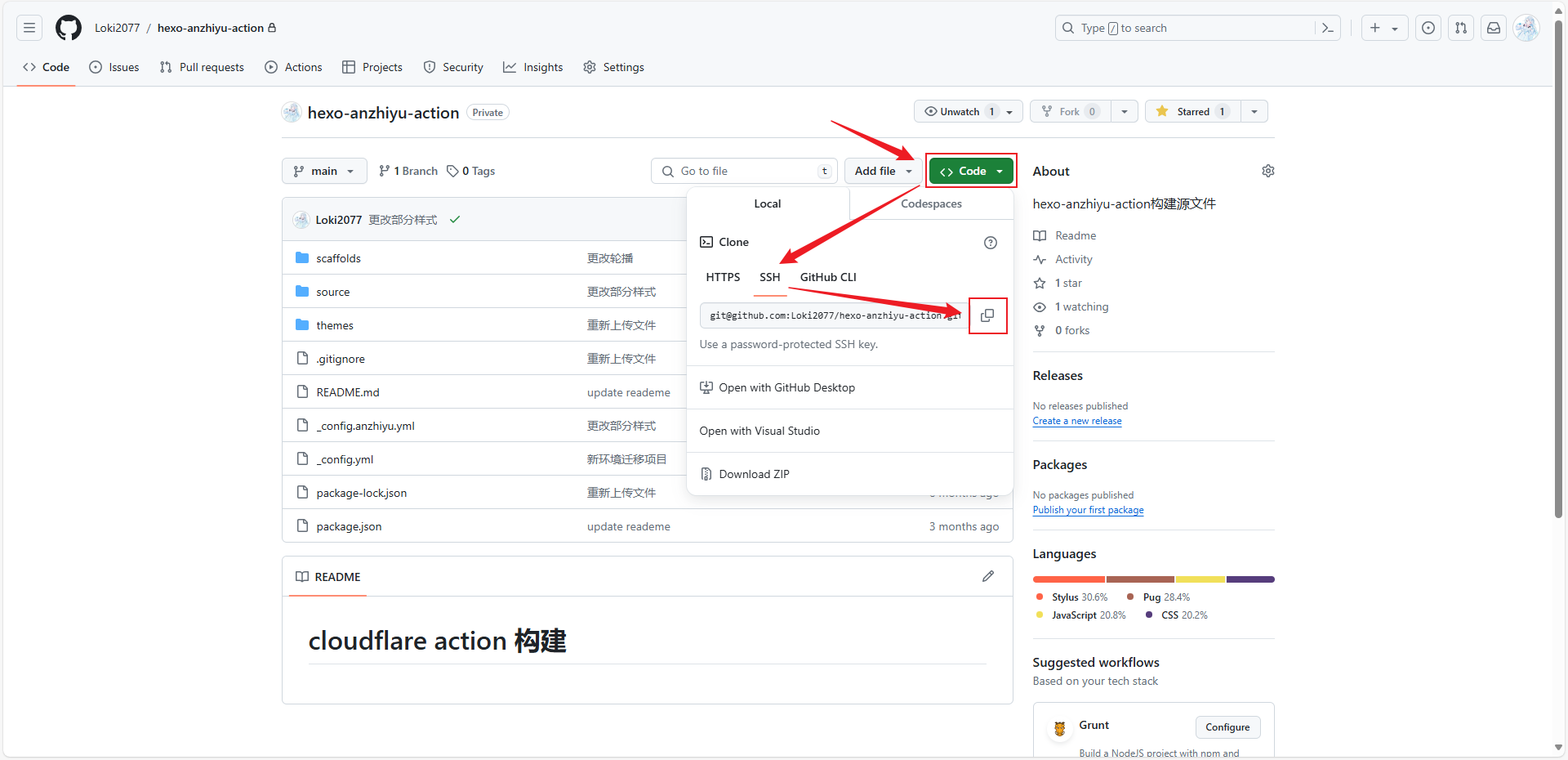This screenshot has width=1568, height=760.
Task: Open the hamburger navigation menu
Action: coord(29,28)
